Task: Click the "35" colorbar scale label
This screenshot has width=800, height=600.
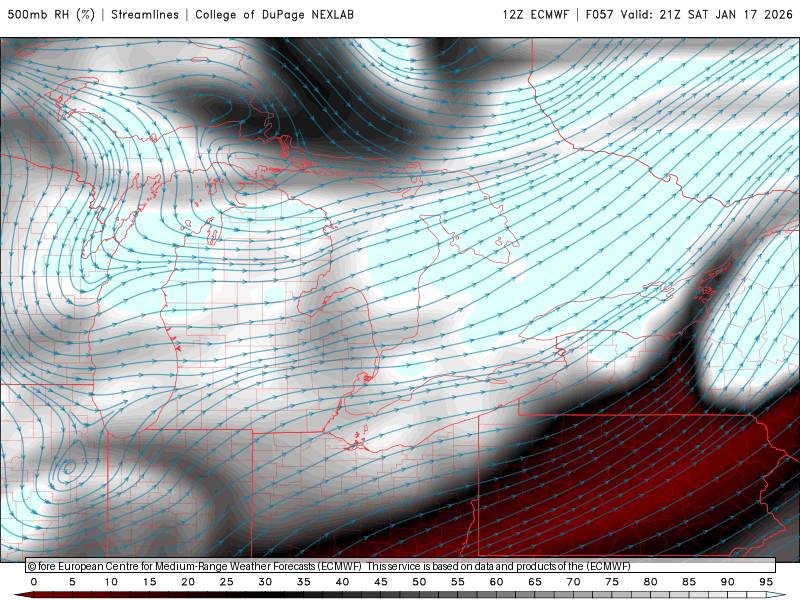Action: click(x=304, y=582)
